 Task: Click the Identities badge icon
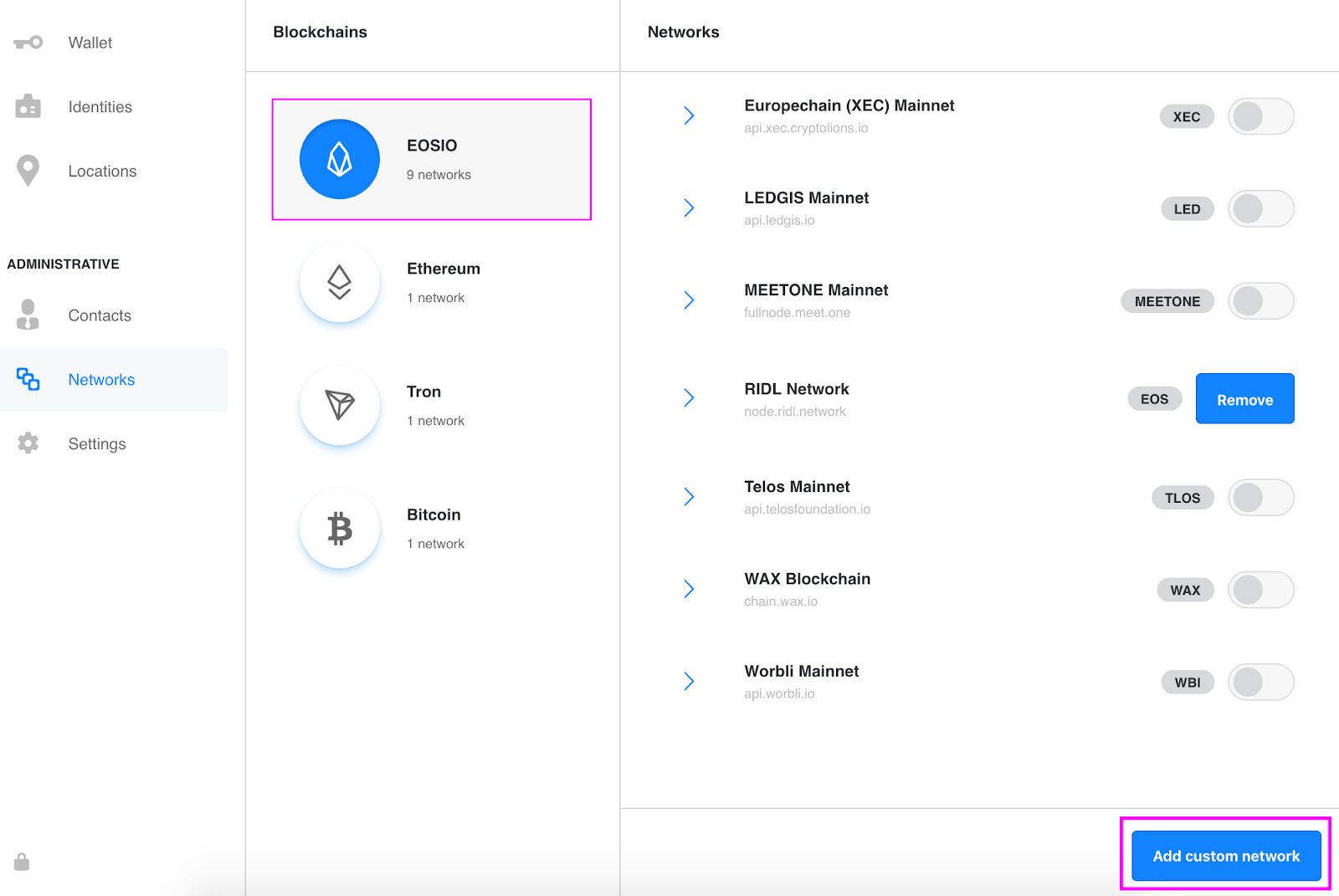point(28,106)
